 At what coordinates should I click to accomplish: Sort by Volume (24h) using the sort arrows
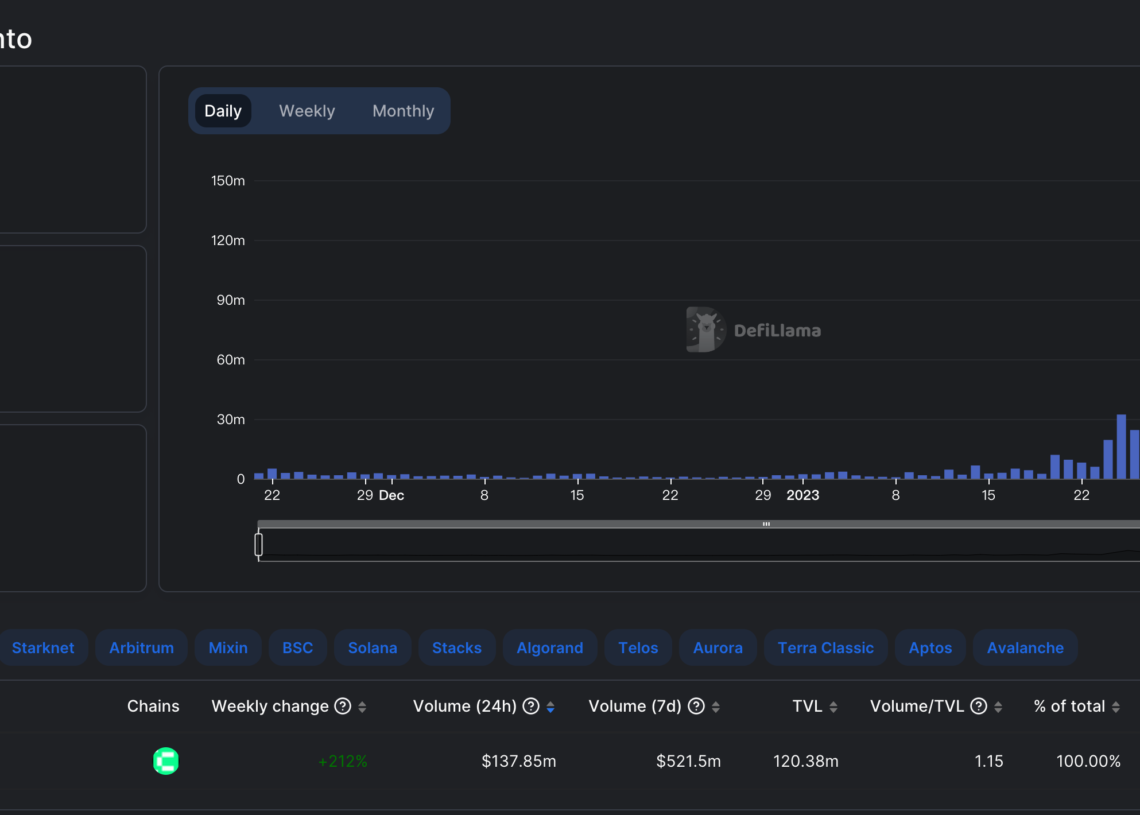550,707
